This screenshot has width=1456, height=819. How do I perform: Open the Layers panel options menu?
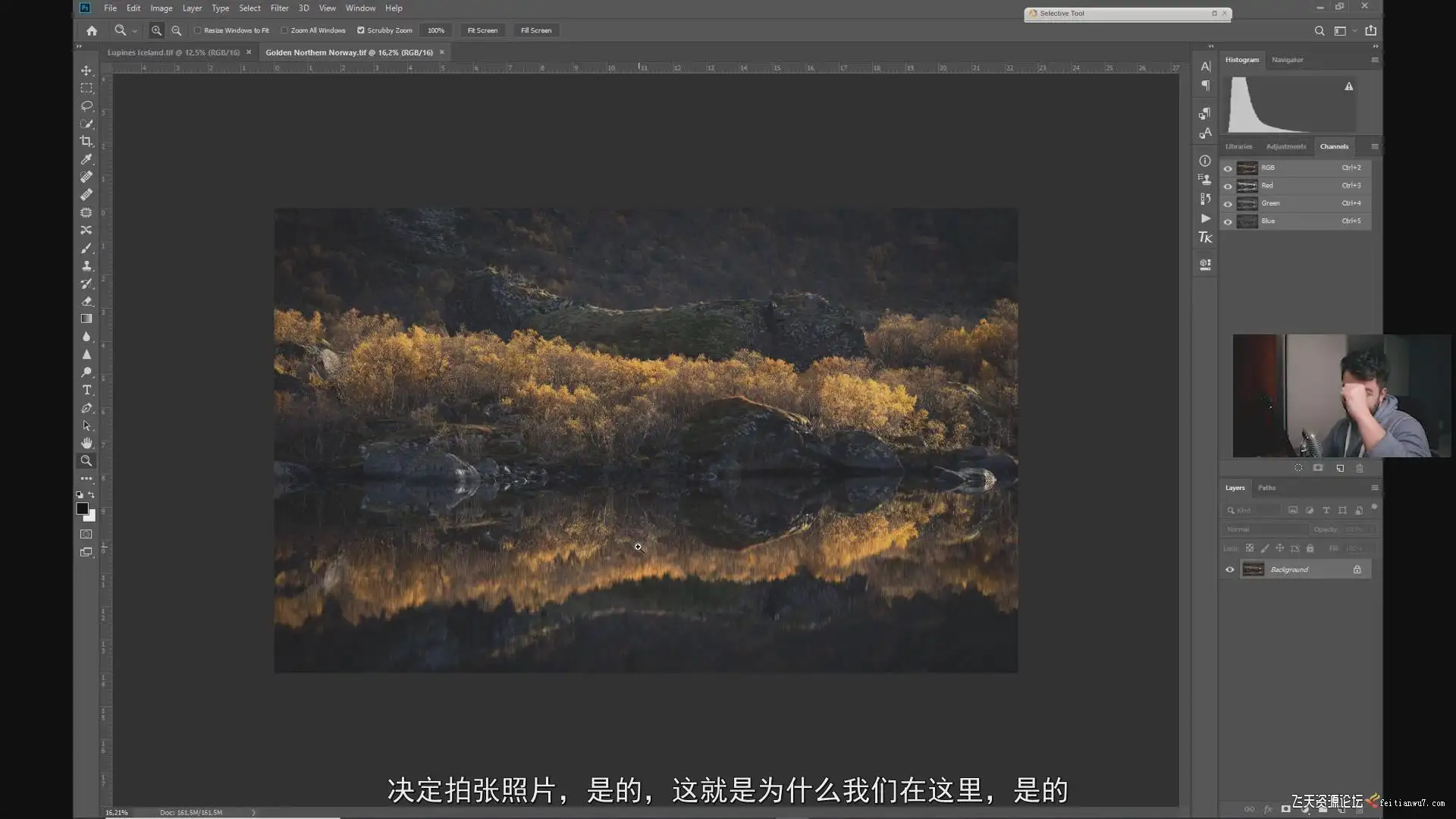click(x=1374, y=488)
